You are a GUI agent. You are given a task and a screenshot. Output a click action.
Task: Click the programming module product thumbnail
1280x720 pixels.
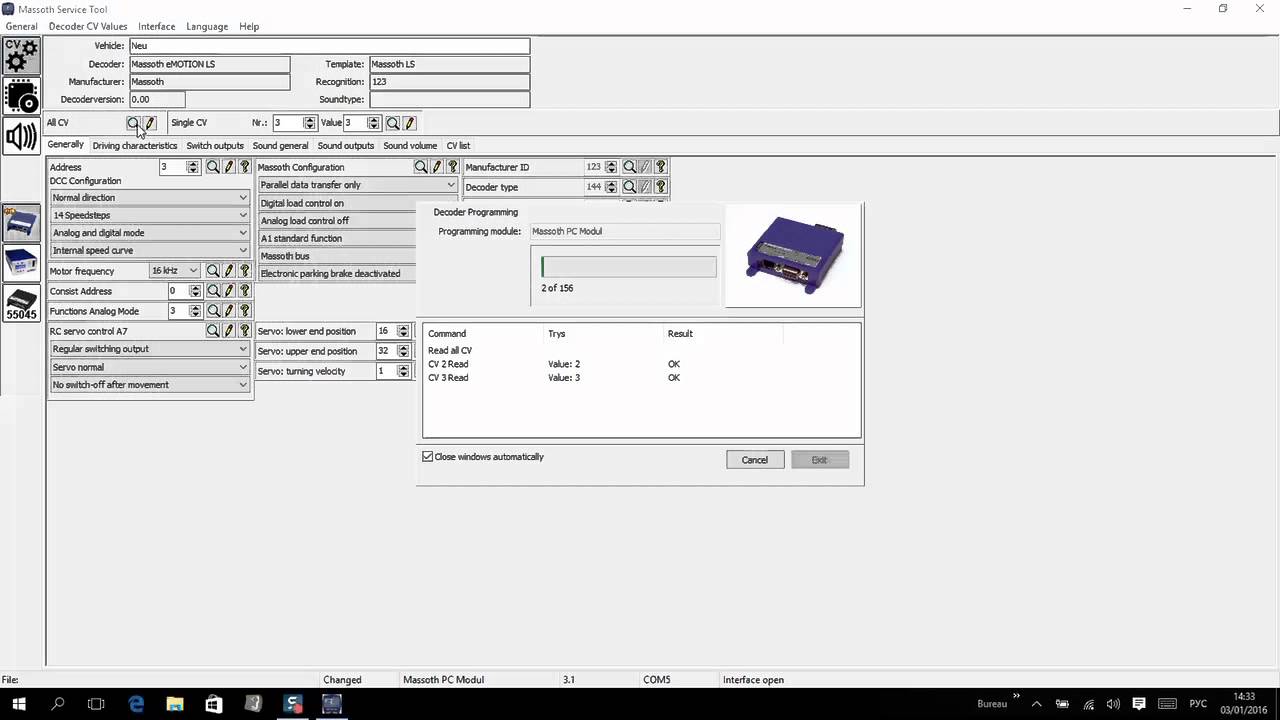point(793,256)
